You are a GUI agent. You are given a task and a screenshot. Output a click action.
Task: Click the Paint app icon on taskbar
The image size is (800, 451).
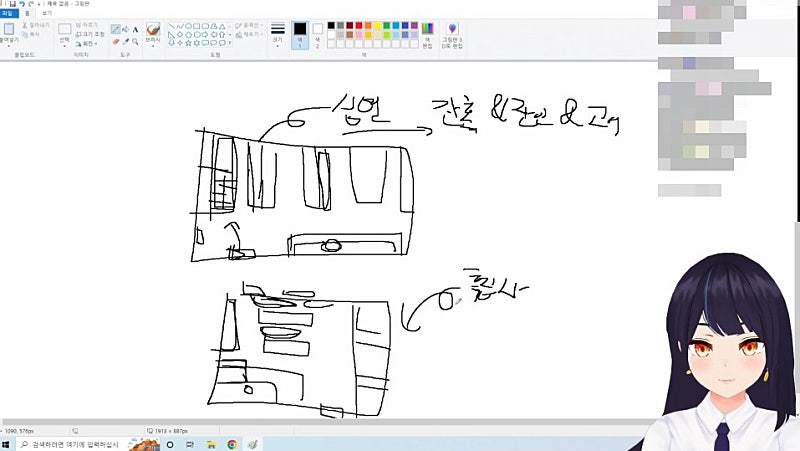tap(253, 445)
